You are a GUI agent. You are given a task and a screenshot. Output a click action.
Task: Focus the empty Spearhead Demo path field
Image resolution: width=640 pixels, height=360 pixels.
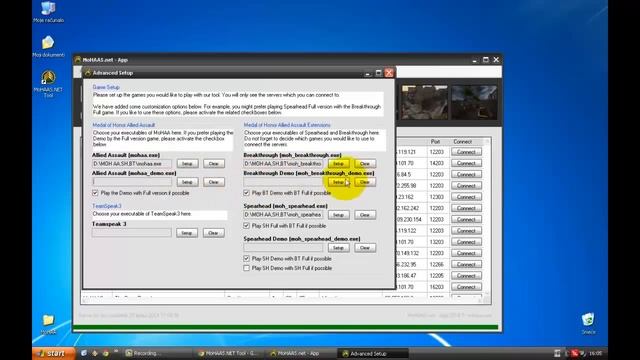283,248
